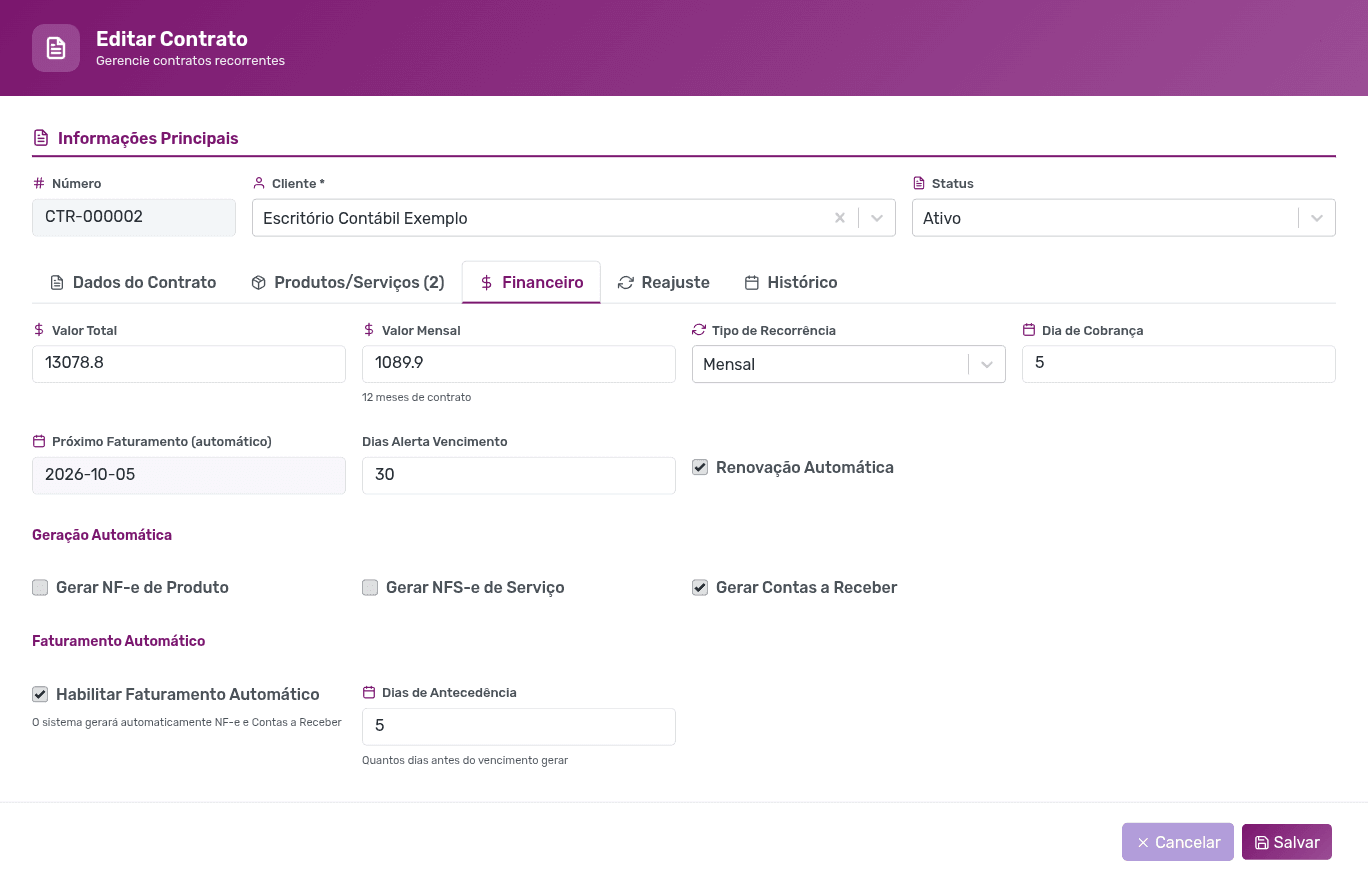Open the Produtos/Serviços (2) tab
Image resolution: width=1368 pixels, height=876 pixels.
347,282
